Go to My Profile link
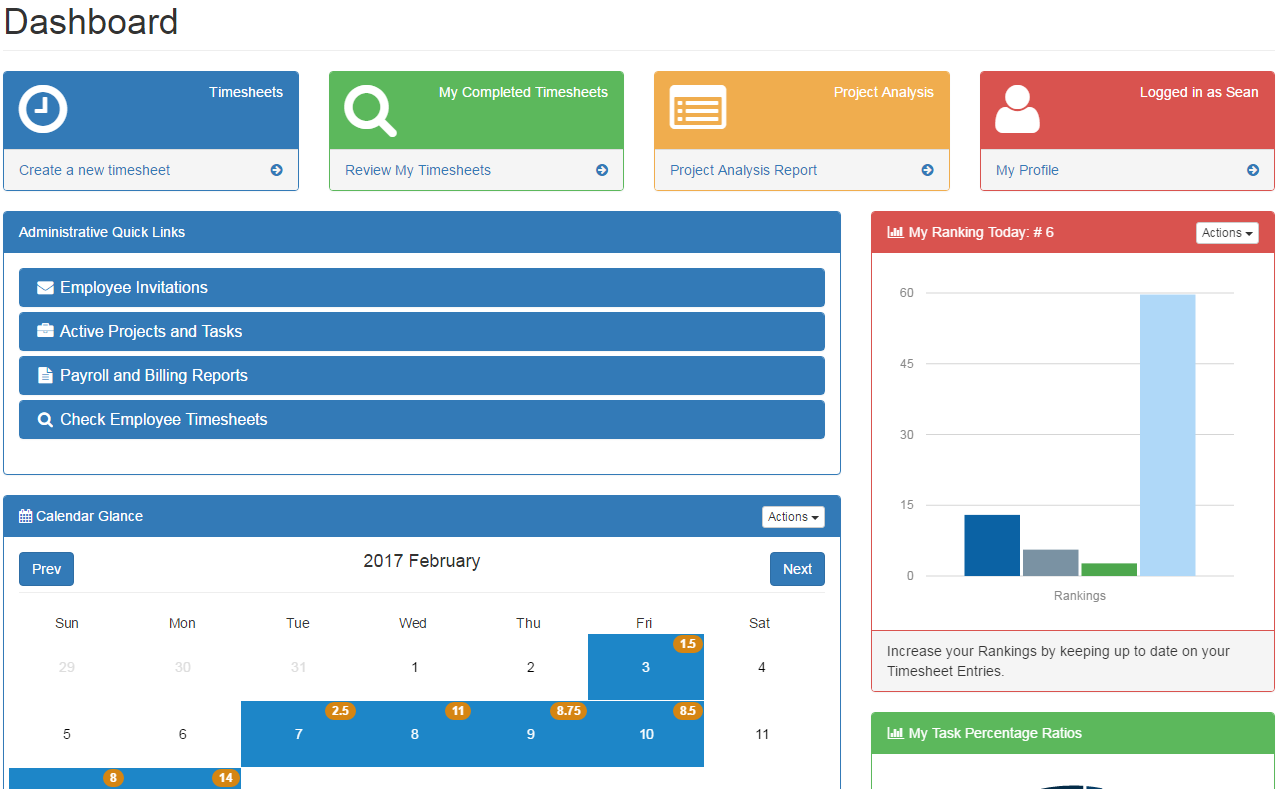This screenshot has height=789, width=1282. coord(1027,170)
